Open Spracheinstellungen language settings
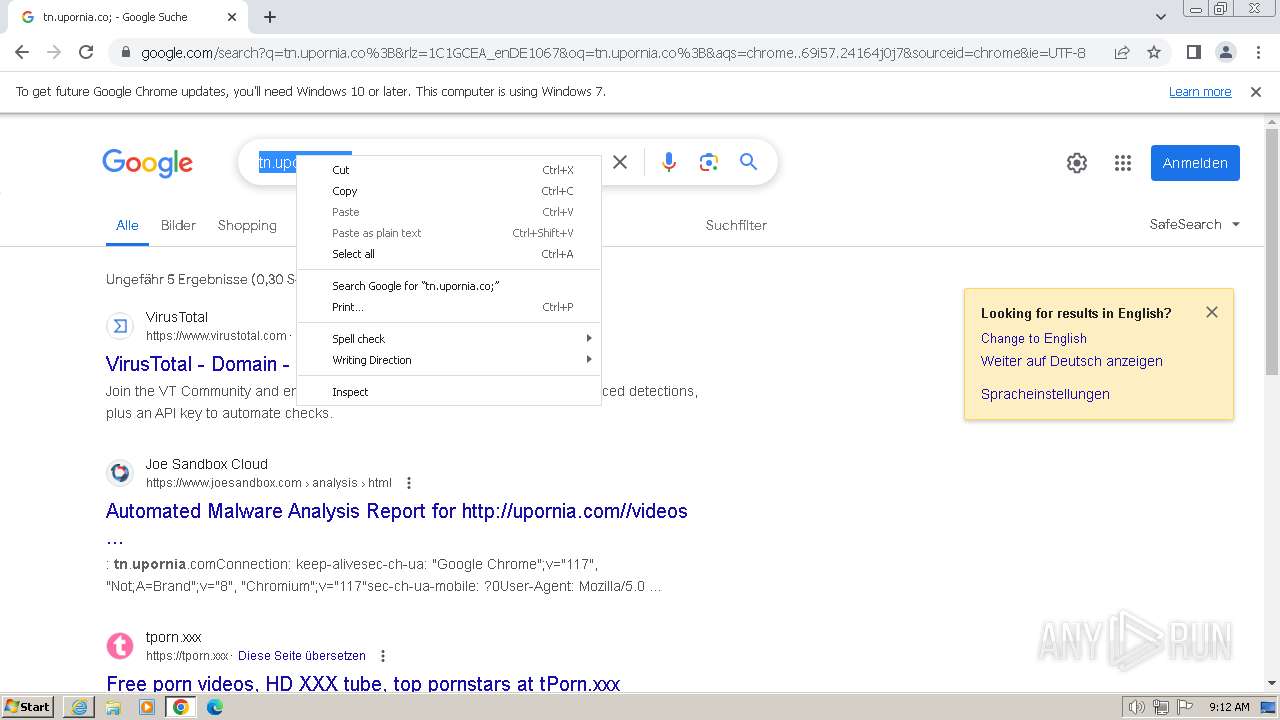 click(1045, 394)
